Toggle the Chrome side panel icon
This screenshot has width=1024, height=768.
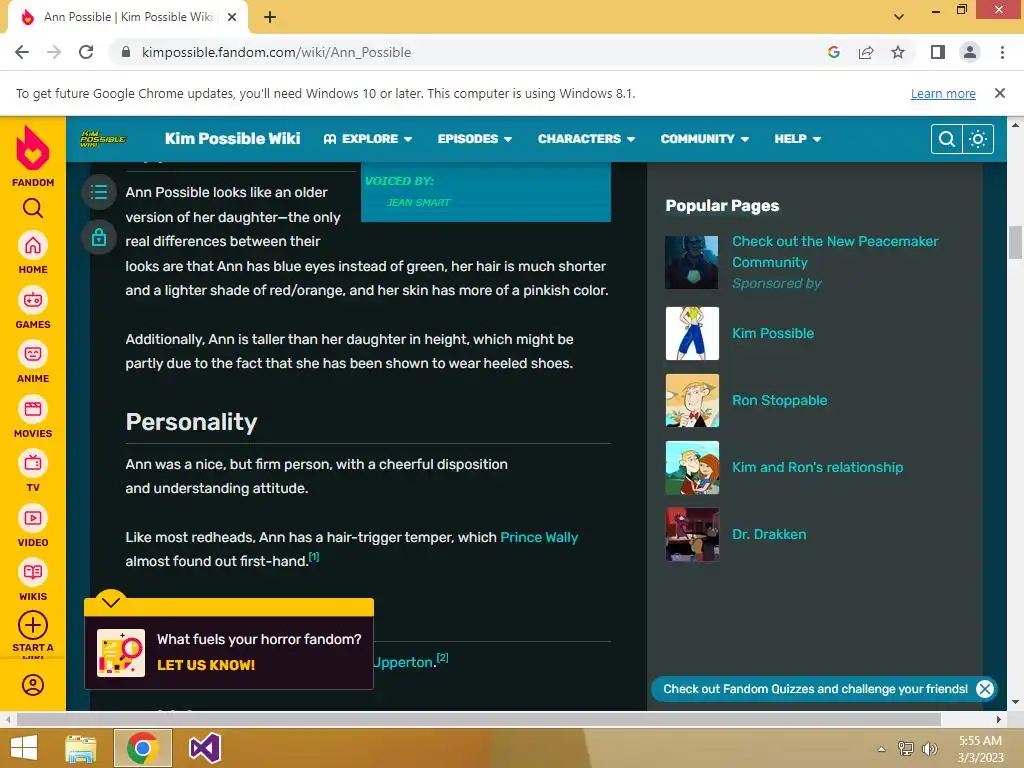[x=938, y=52]
